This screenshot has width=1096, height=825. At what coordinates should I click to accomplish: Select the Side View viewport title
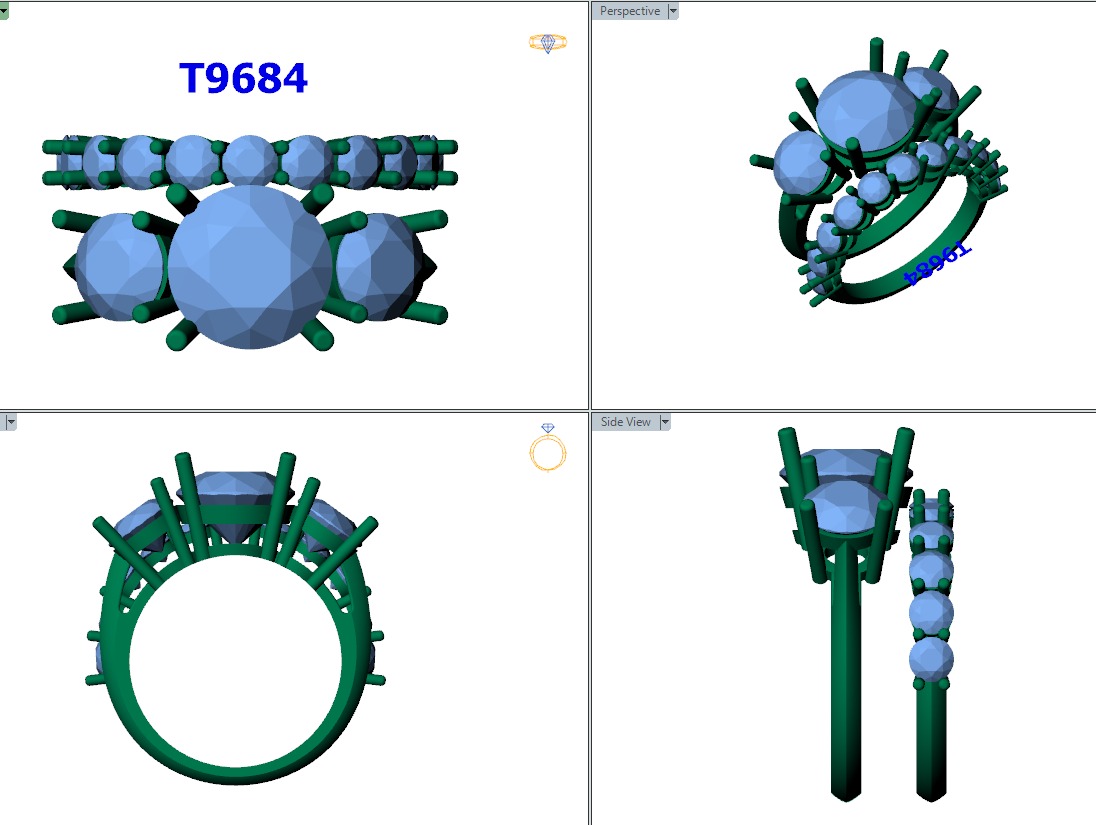tap(625, 422)
